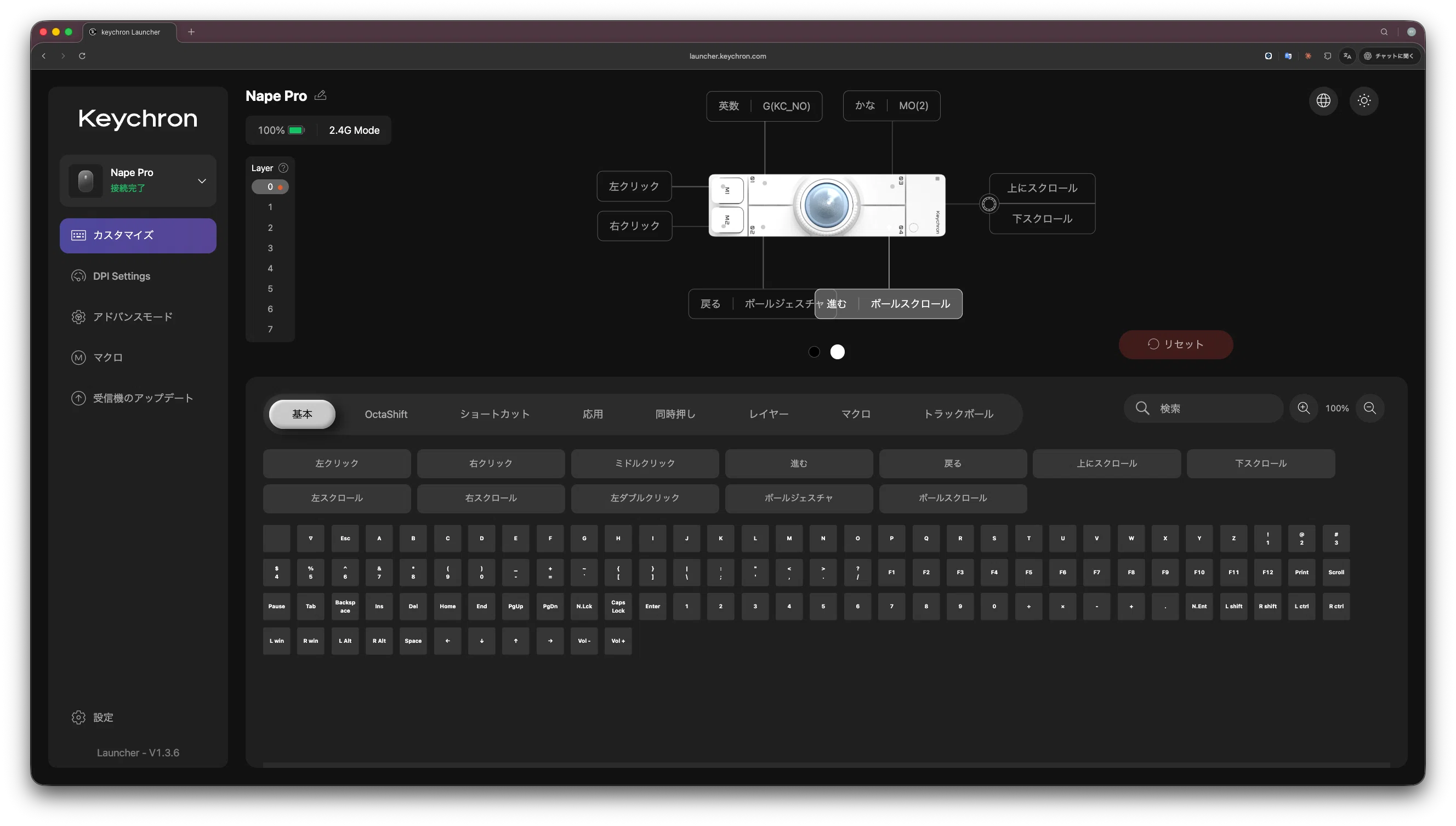Click the Vol + keycode

(618, 641)
